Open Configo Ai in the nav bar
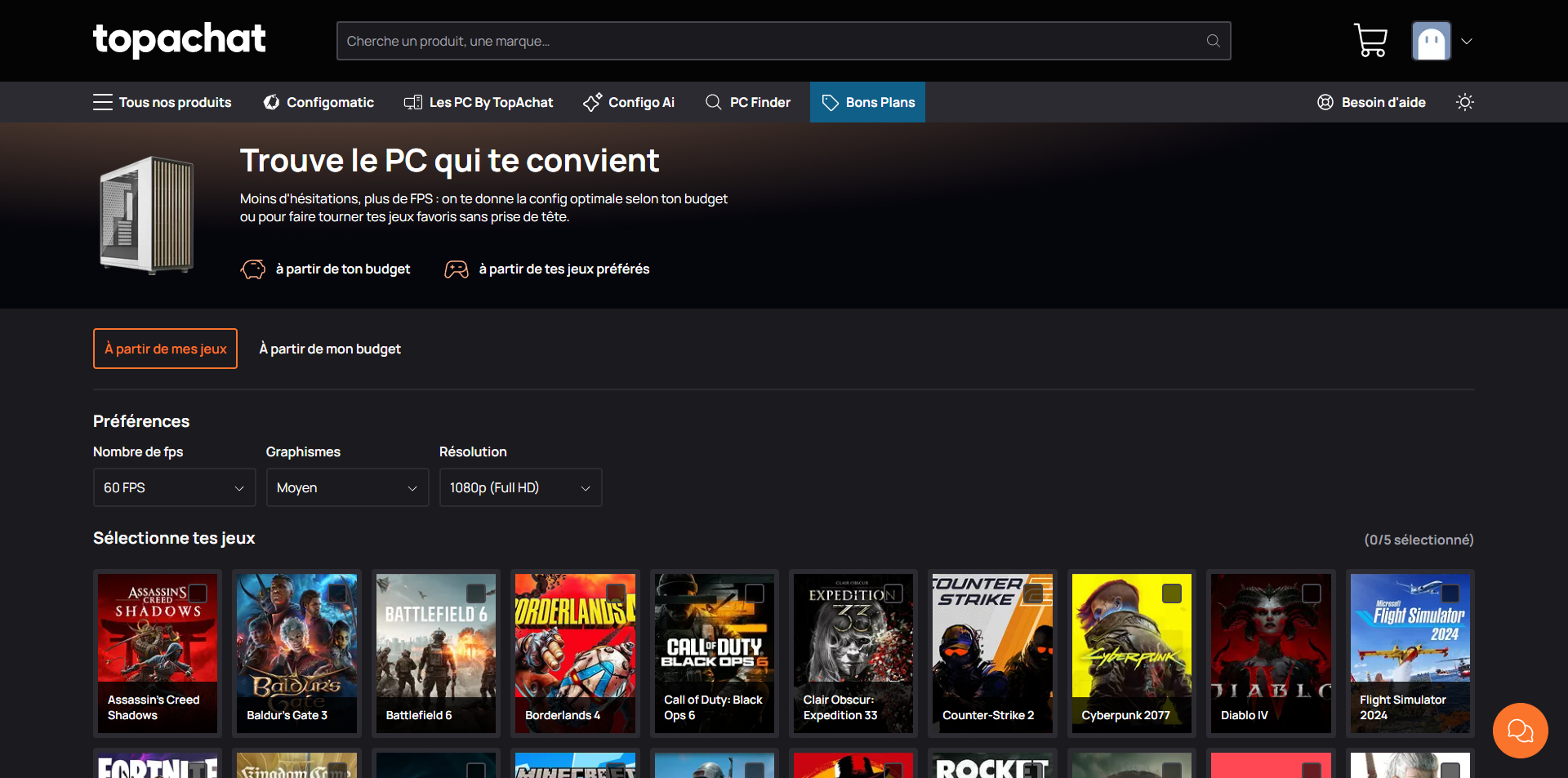 (629, 102)
